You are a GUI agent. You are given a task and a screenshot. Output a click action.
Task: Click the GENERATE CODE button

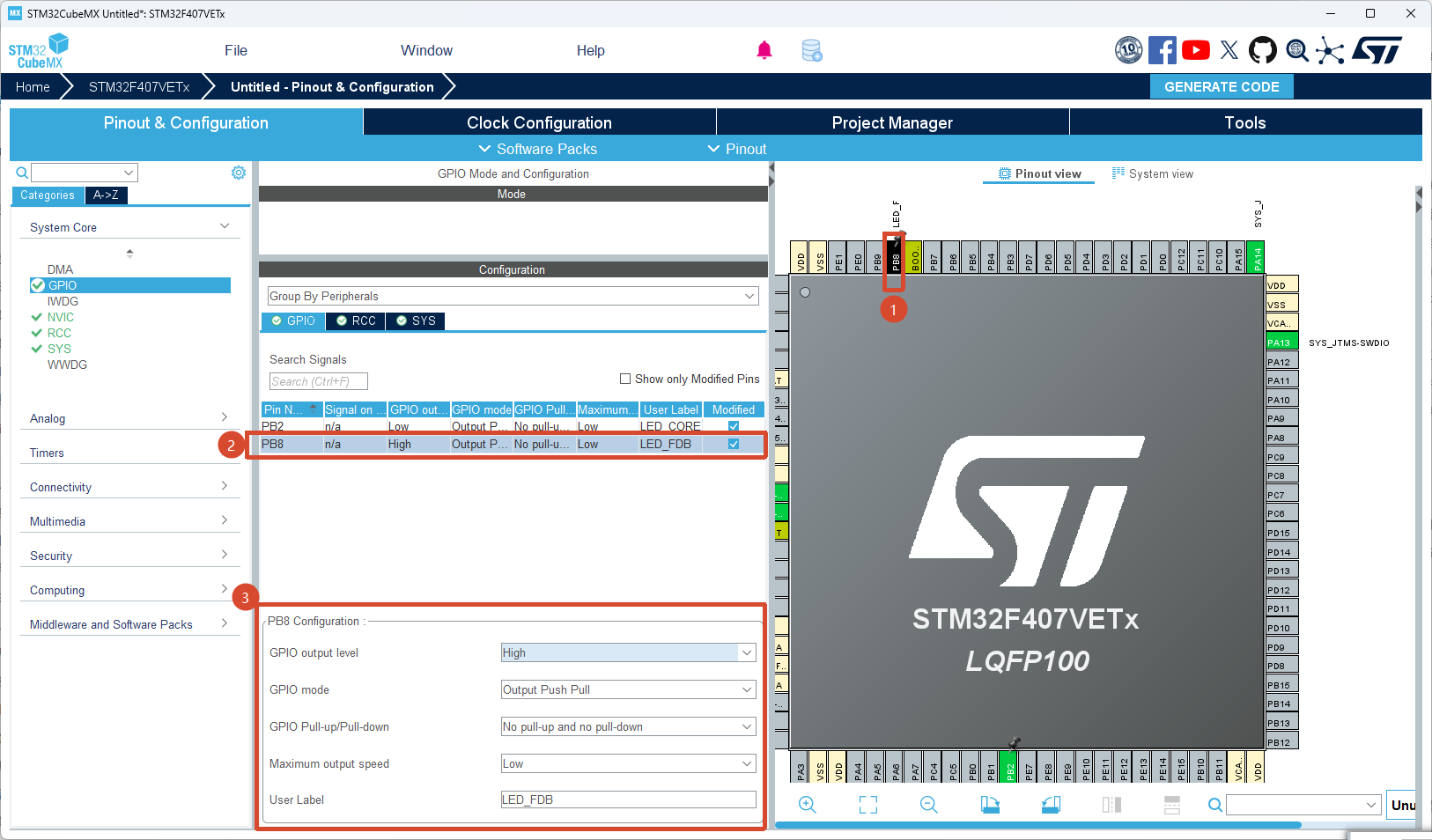click(1222, 86)
